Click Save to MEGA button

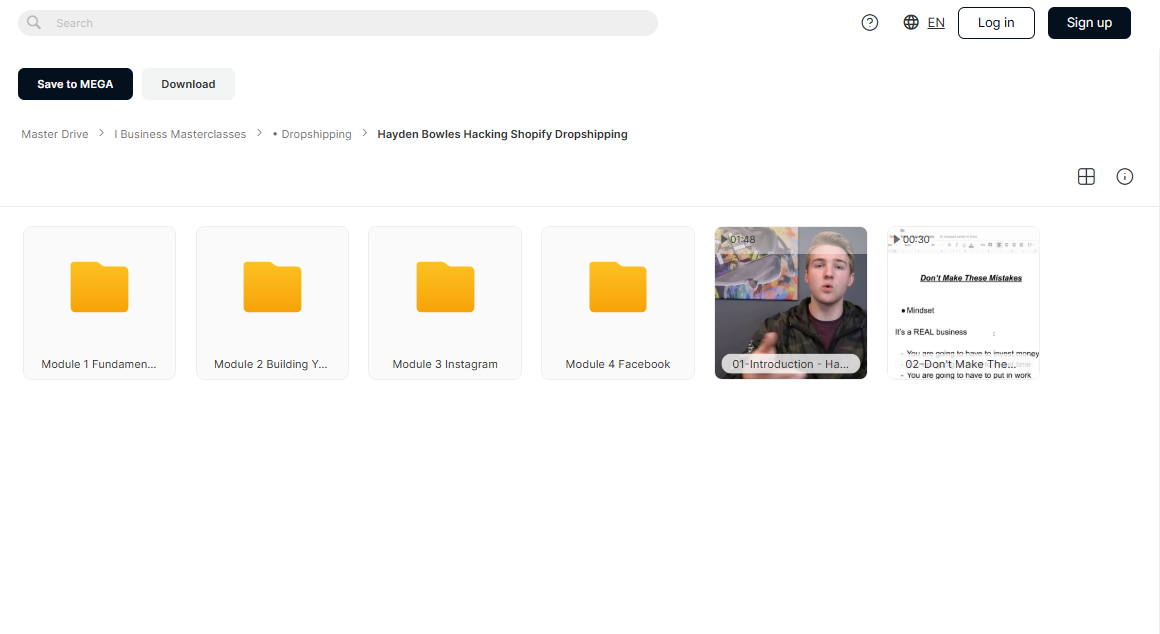(x=75, y=84)
